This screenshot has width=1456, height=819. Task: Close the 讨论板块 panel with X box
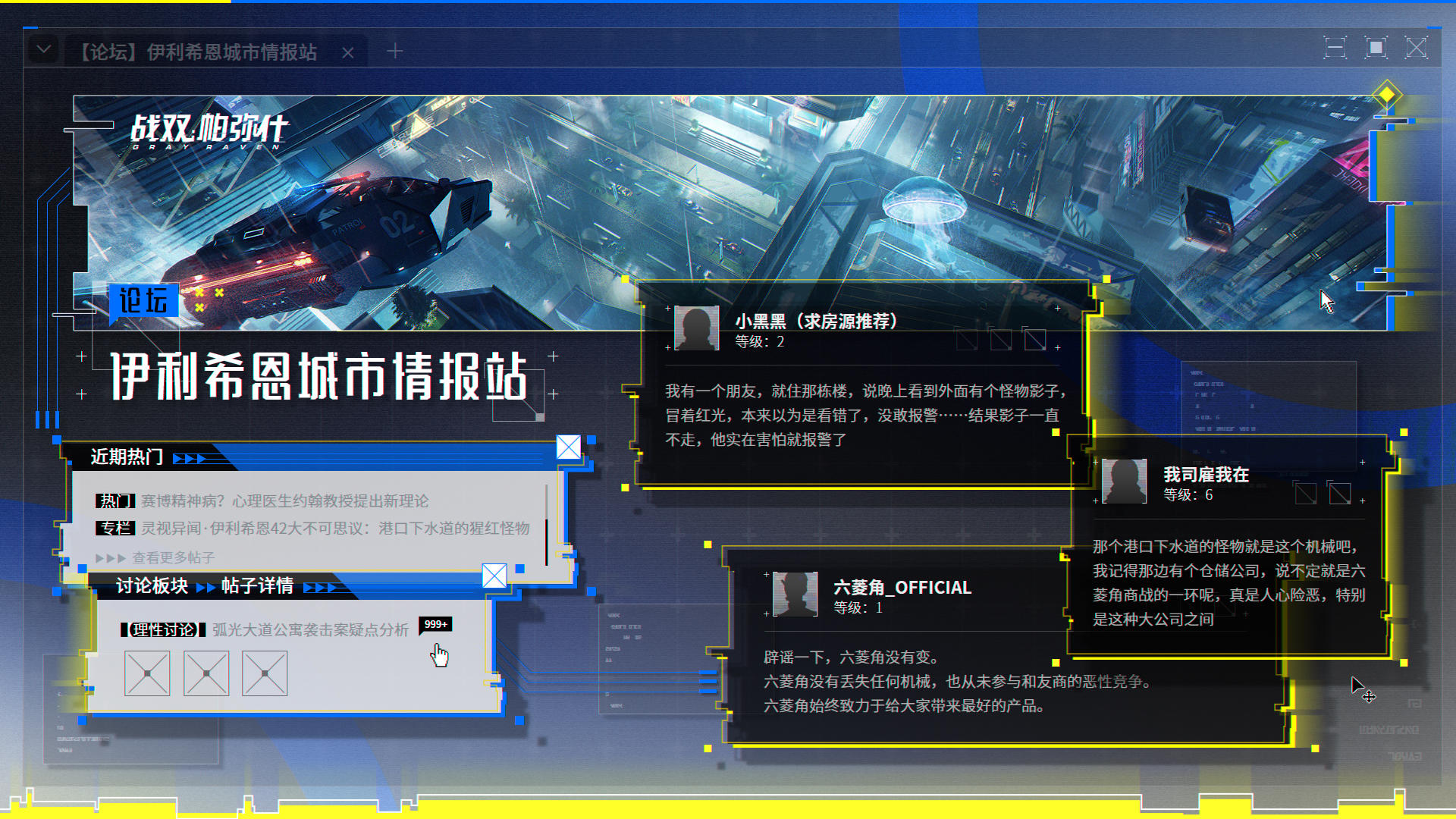coord(494,576)
